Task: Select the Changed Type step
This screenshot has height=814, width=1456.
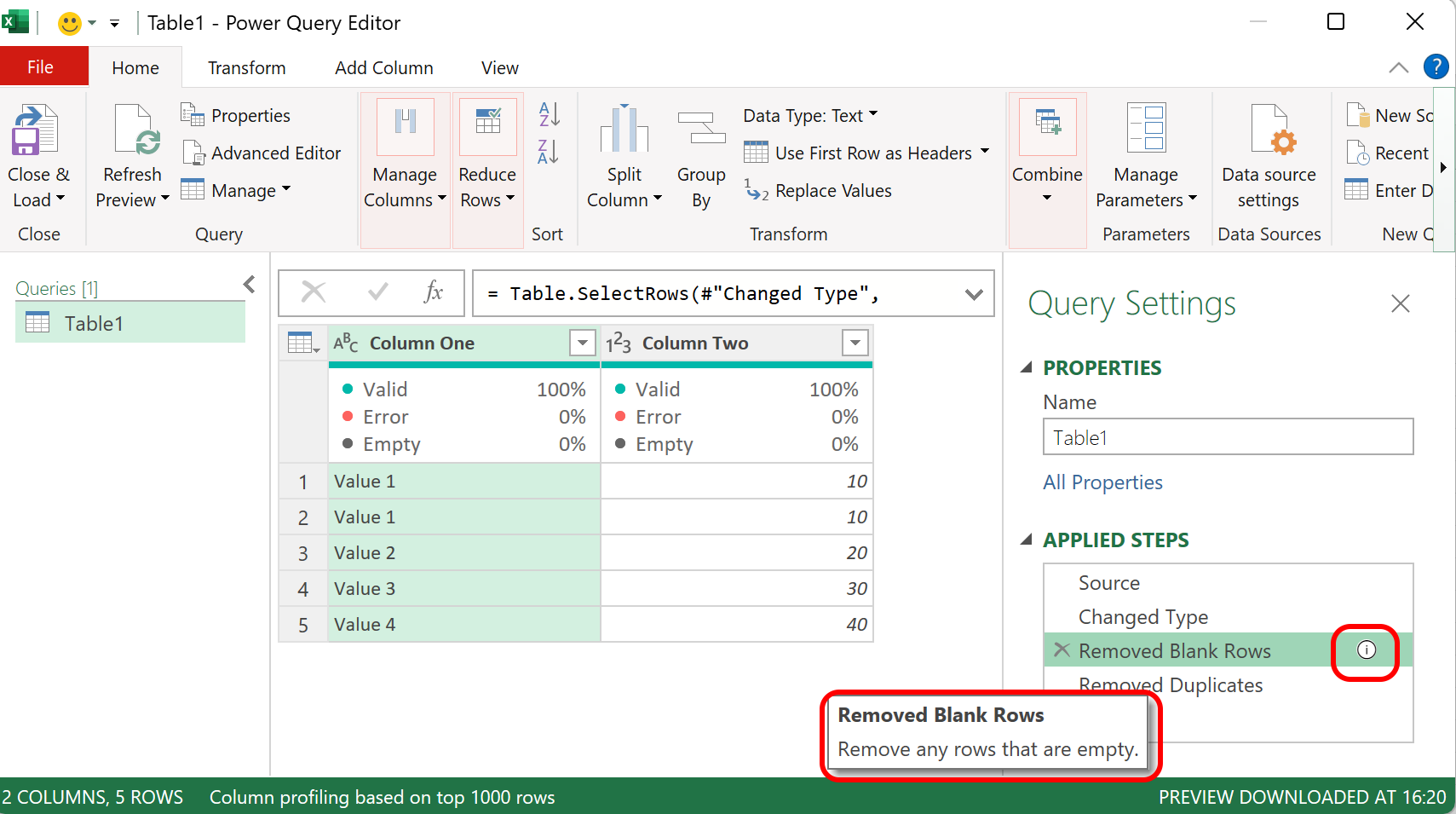Action: (1228, 617)
